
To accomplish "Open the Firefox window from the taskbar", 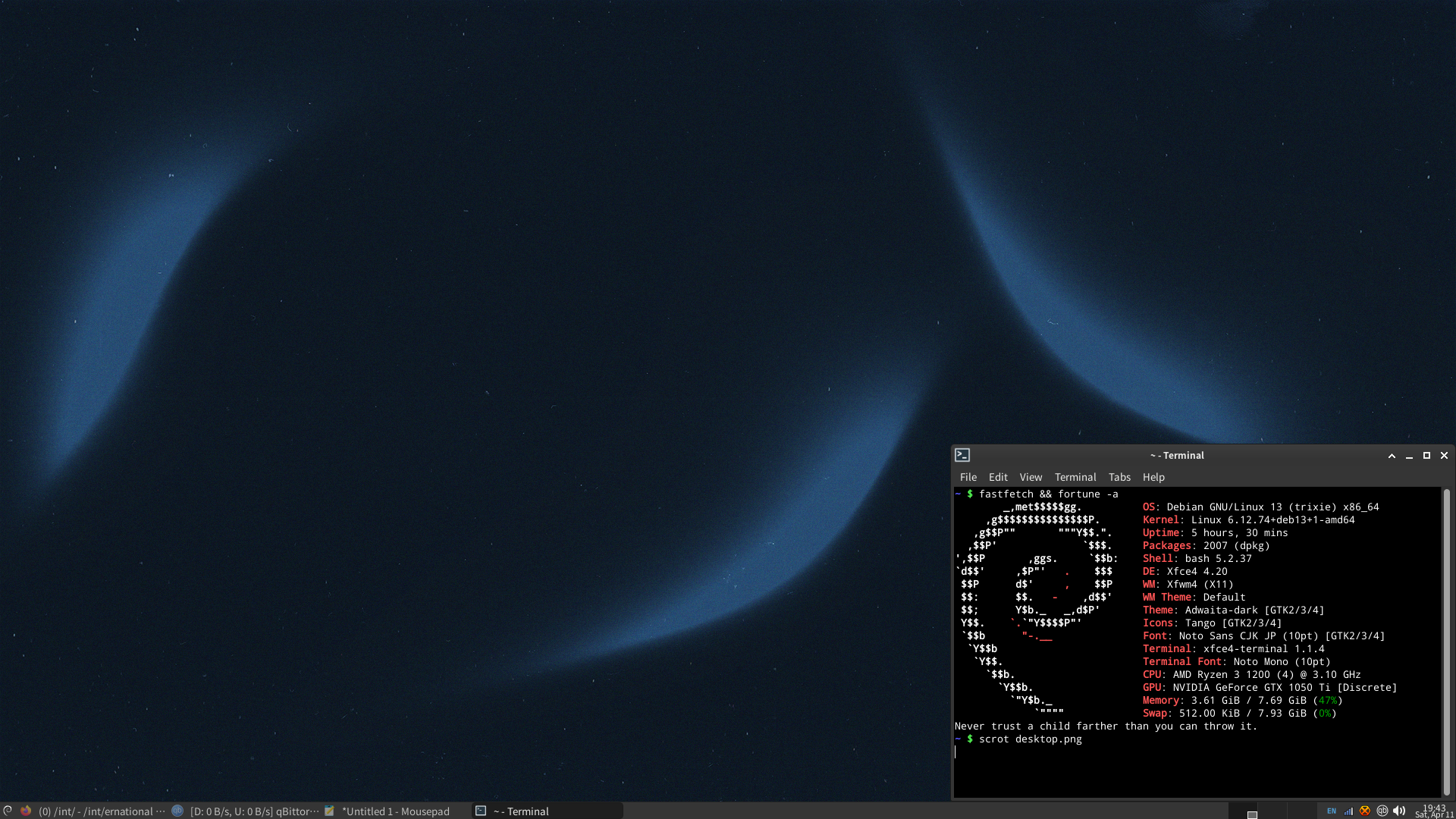I will (94, 811).
